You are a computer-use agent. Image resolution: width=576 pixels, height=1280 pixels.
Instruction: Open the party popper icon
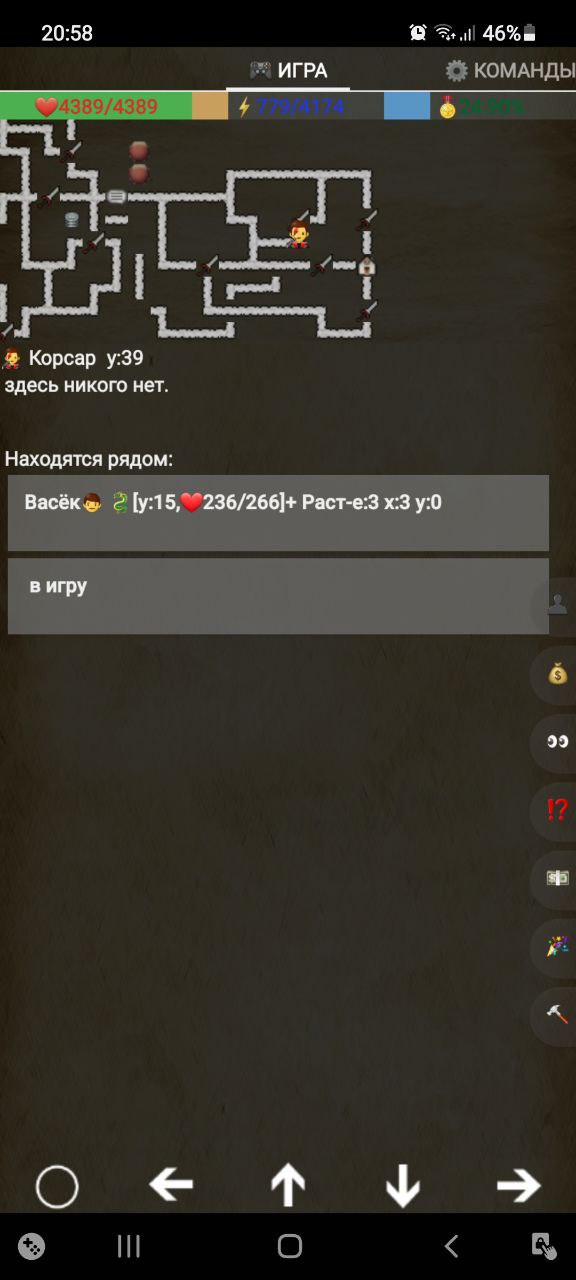coord(557,946)
